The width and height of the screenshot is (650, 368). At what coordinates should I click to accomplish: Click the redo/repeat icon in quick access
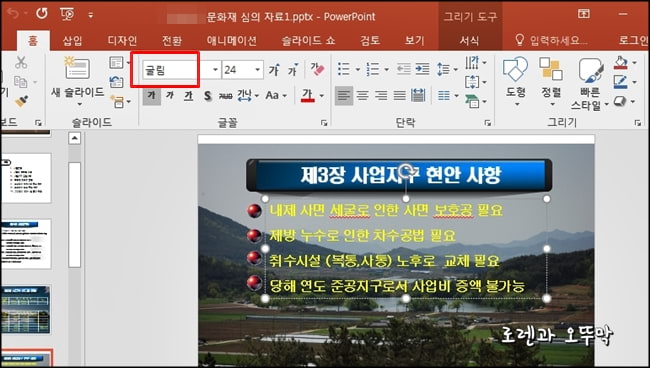tap(41, 14)
